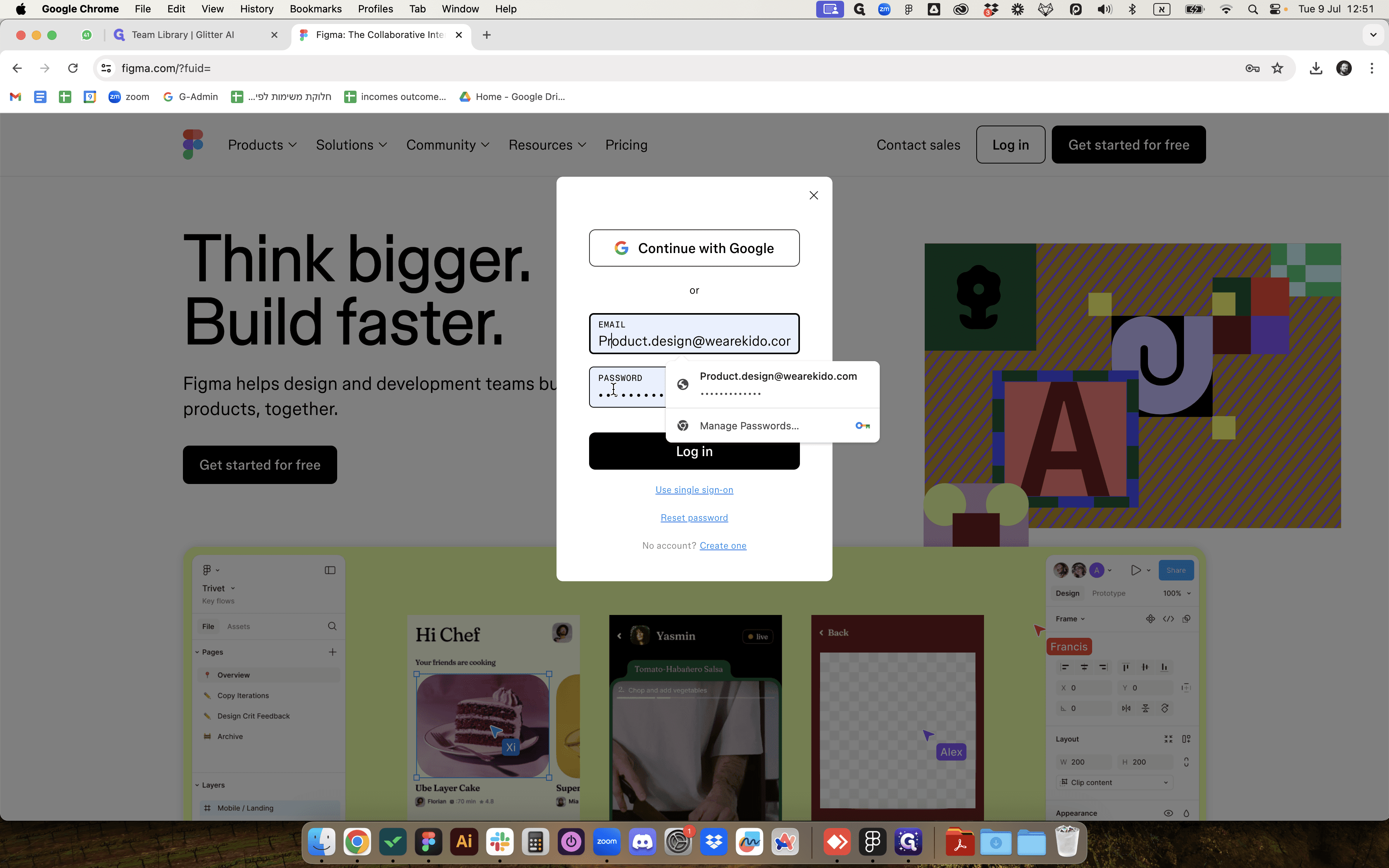Open the password key icon in the address bar

[1252, 68]
